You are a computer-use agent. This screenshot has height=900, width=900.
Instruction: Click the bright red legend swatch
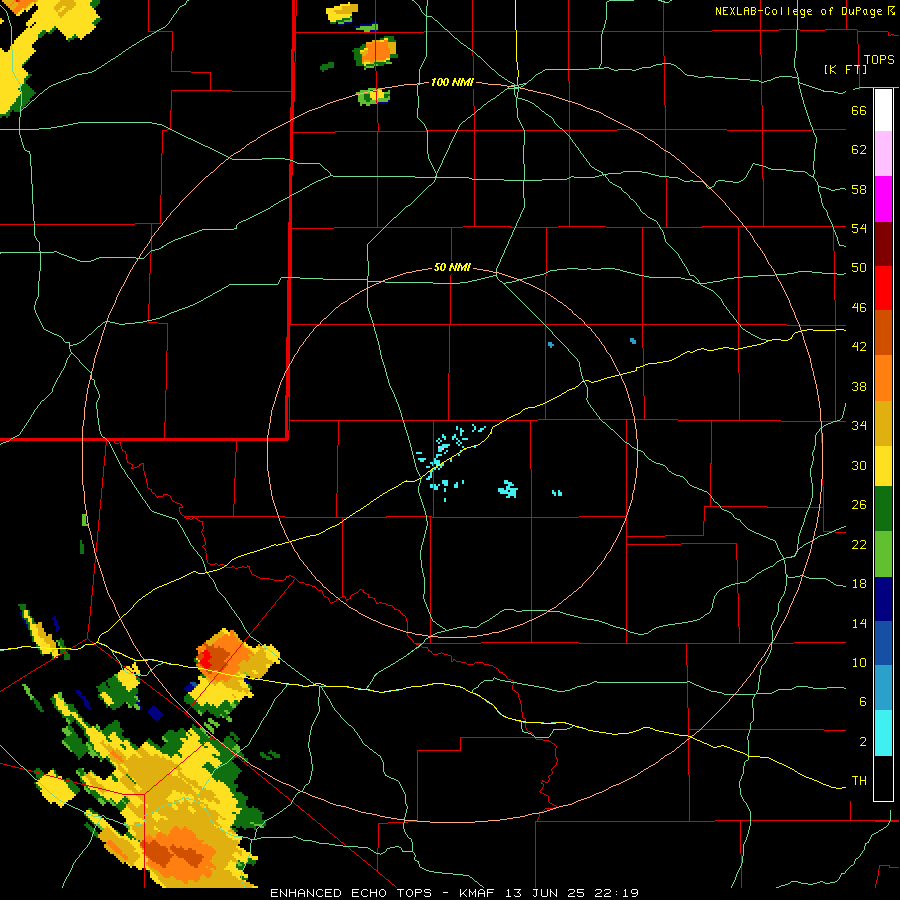click(x=883, y=288)
